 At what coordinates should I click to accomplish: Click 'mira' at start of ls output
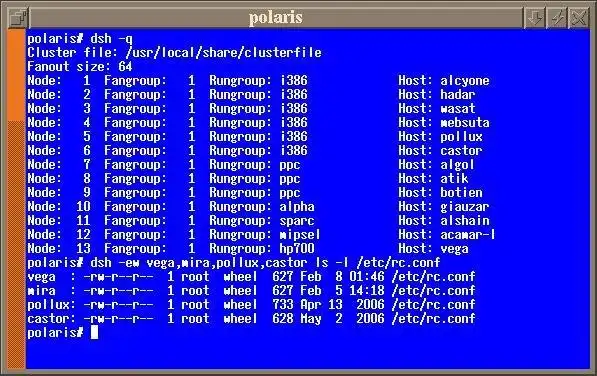[42, 291]
